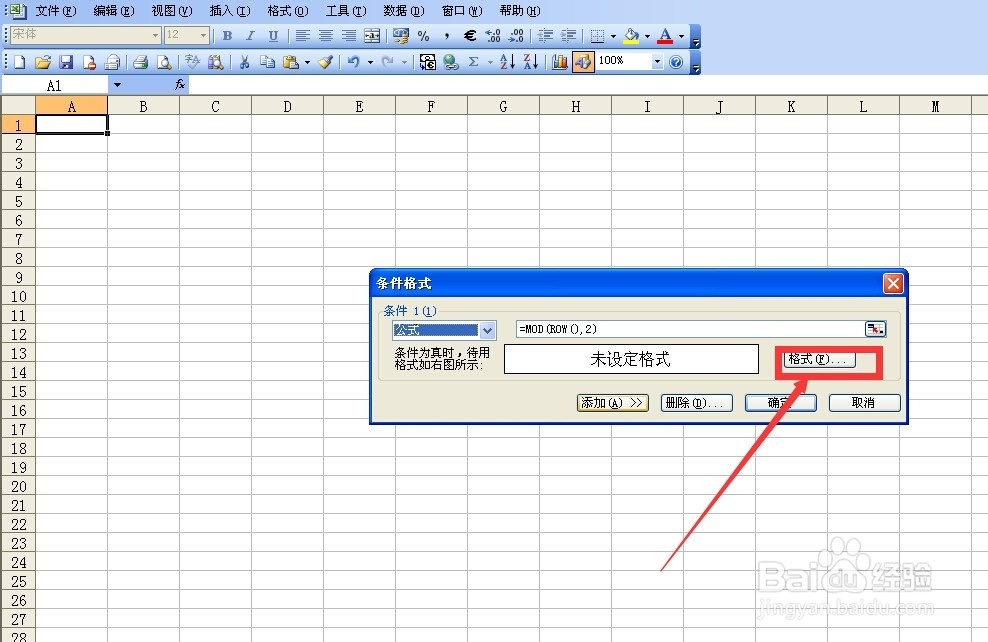The image size is (988, 642).
Task: Open paste options dropdown arrow
Action: click(307, 62)
